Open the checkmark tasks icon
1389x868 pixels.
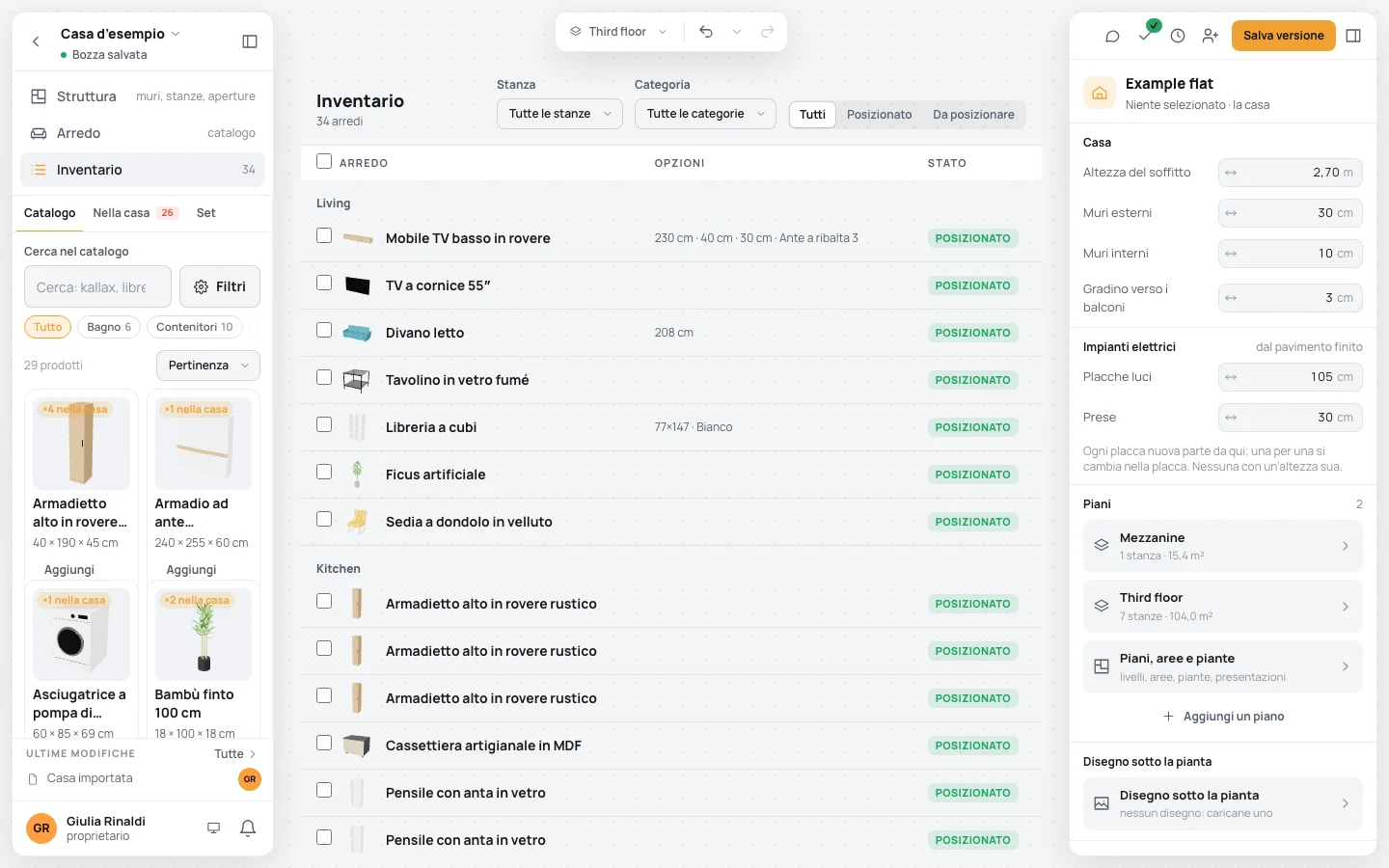tap(1145, 36)
